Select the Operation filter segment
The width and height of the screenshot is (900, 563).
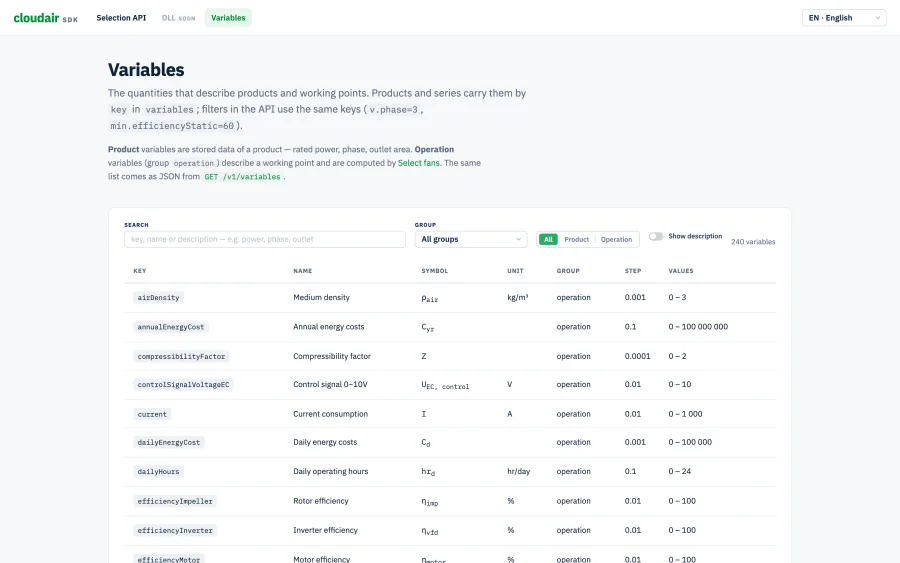pyautogui.click(x=616, y=239)
